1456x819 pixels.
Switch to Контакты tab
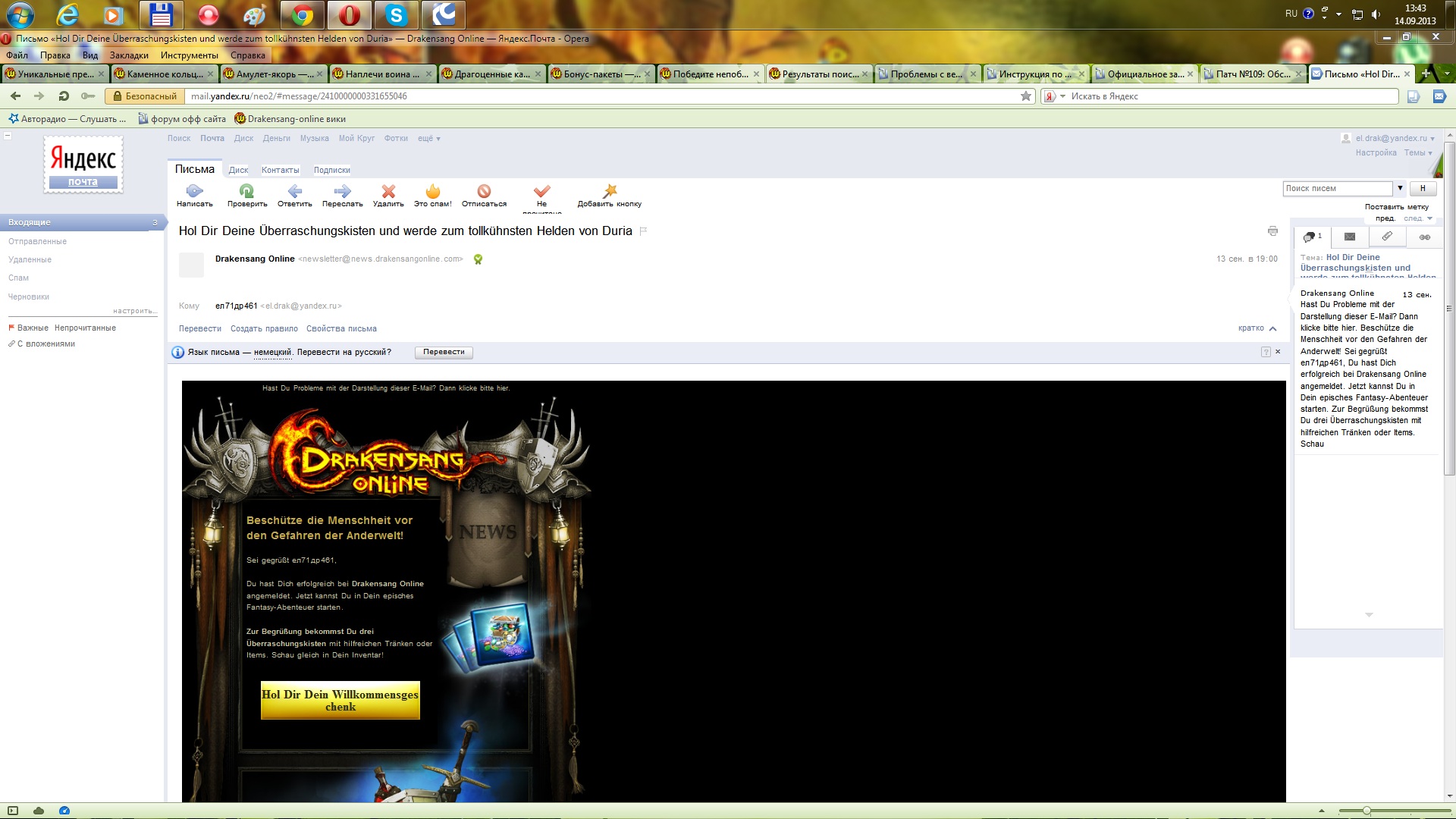pos(281,171)
